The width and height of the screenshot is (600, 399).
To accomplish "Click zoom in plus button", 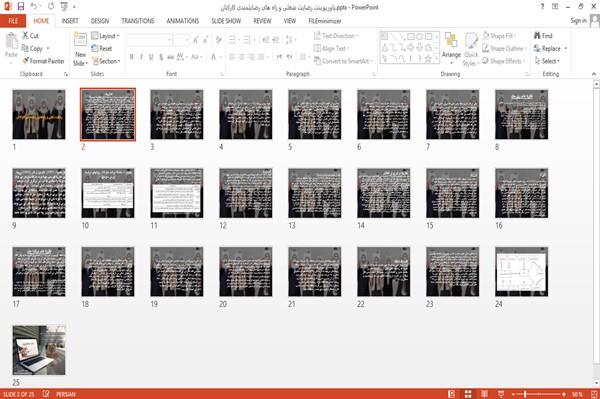I will 564,394.
